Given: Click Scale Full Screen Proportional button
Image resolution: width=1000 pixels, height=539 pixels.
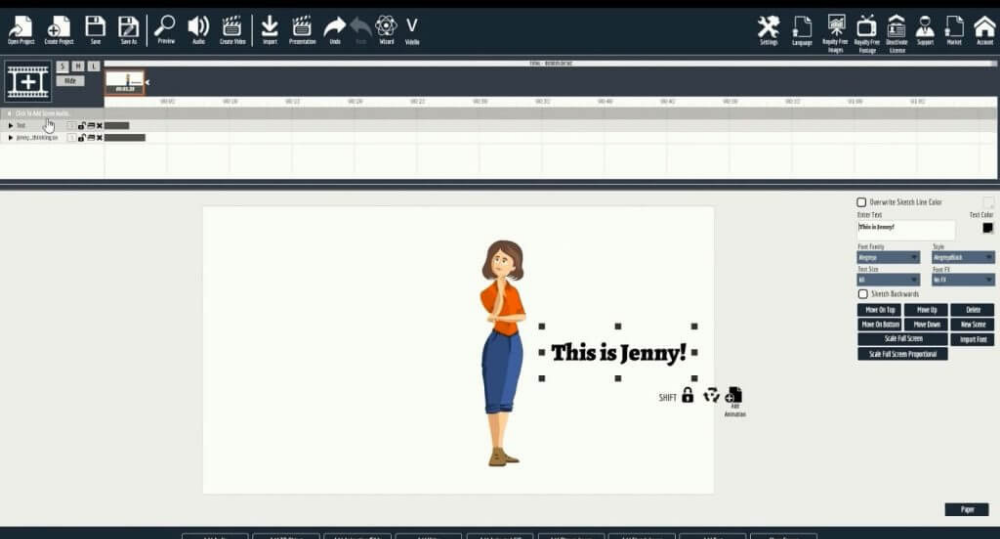Looking at the screenshot, I should coord(902,354).
